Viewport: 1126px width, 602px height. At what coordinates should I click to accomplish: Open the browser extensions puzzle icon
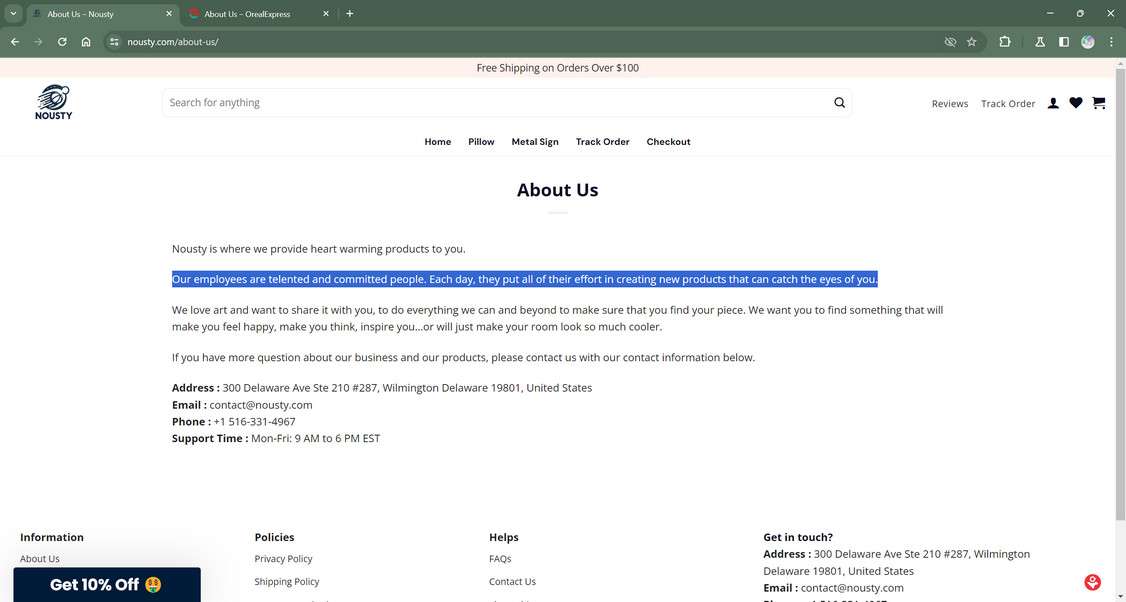click(1004, 42)
